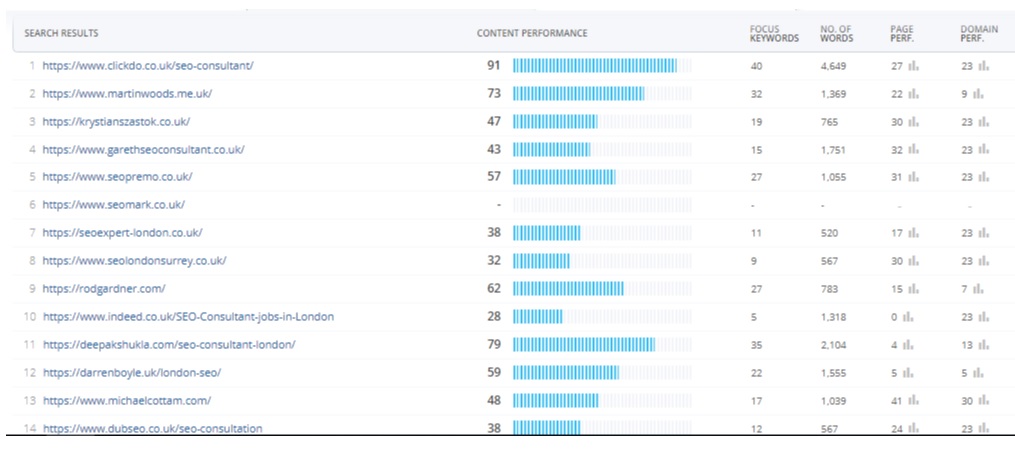The image size is (1015, 466).
Task: Sort by Content Performance column header
Action: [x=532, y=33]
